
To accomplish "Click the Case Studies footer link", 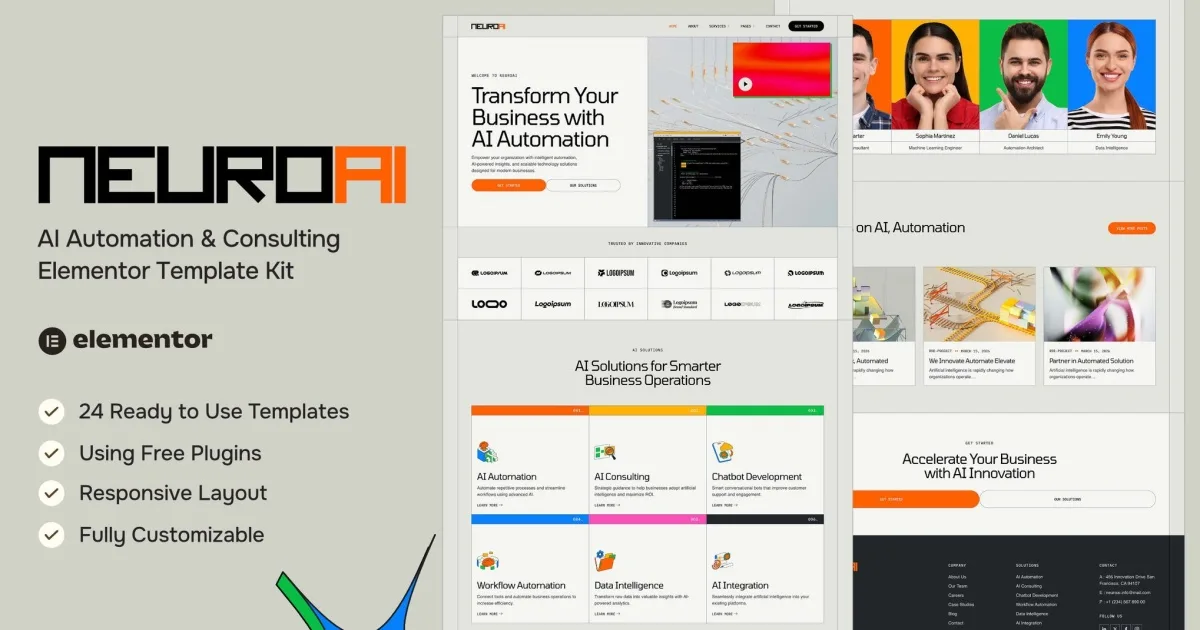I will point(961,604).
